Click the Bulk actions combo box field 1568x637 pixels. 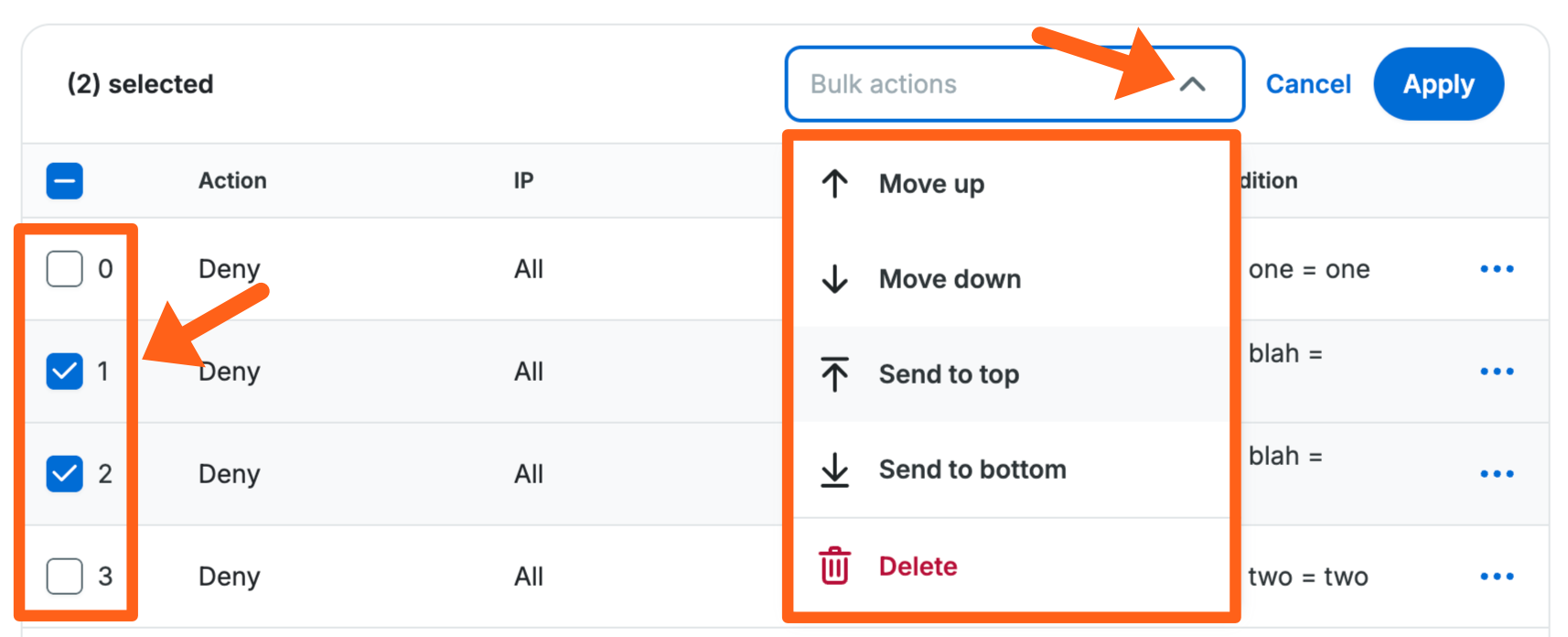pyautogui.click(x=970, y=84)
